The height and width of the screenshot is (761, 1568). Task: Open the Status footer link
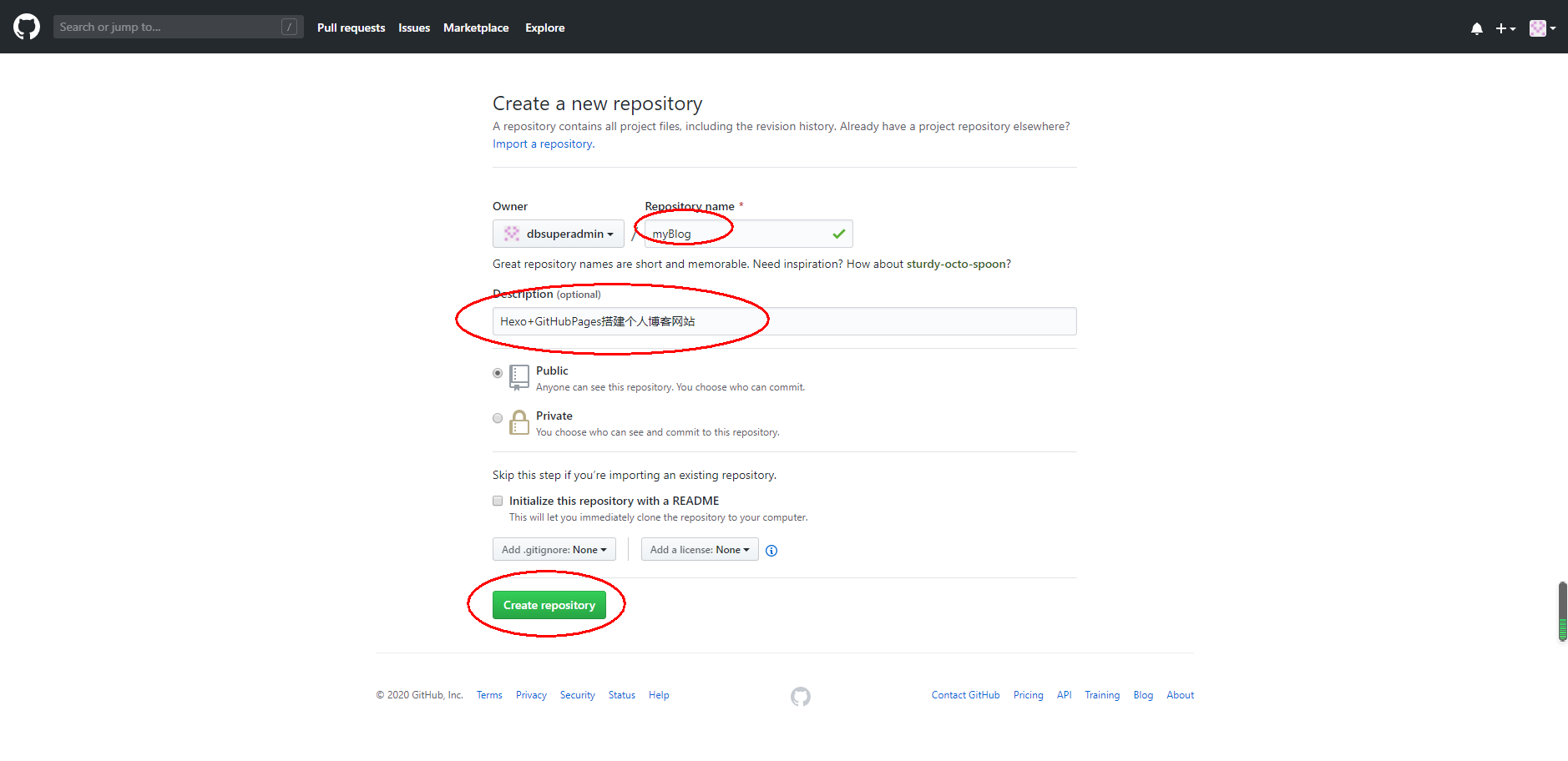coord(622,695)
